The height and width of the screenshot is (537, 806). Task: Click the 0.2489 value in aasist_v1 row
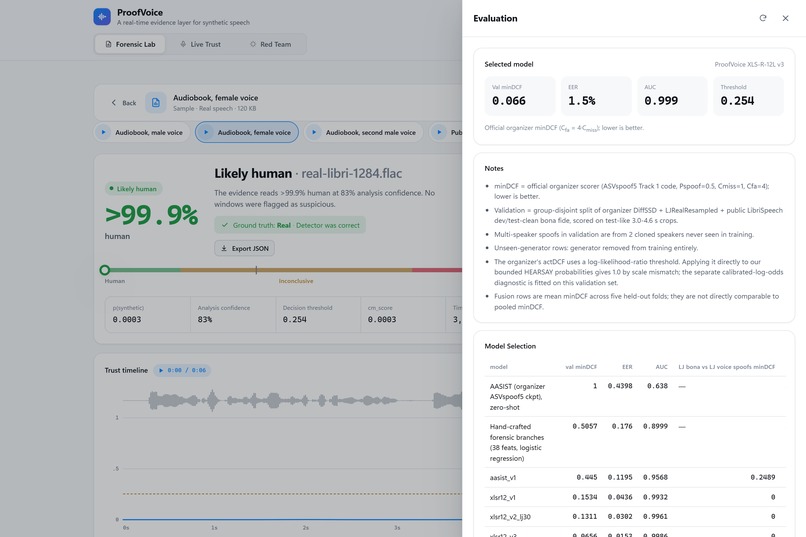763,477
